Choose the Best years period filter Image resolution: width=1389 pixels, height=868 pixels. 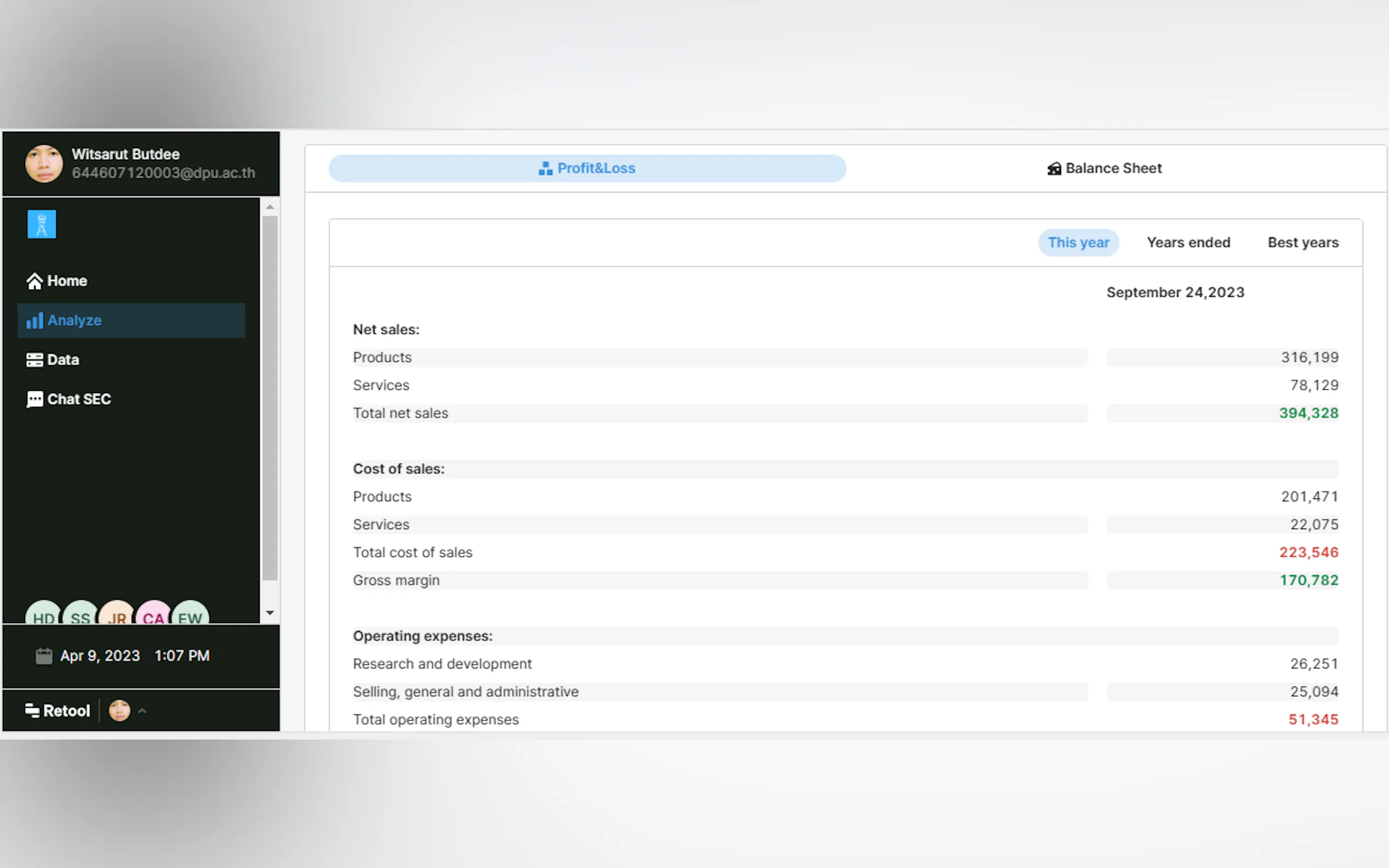pyautogui.click(x=1302, y=242)
